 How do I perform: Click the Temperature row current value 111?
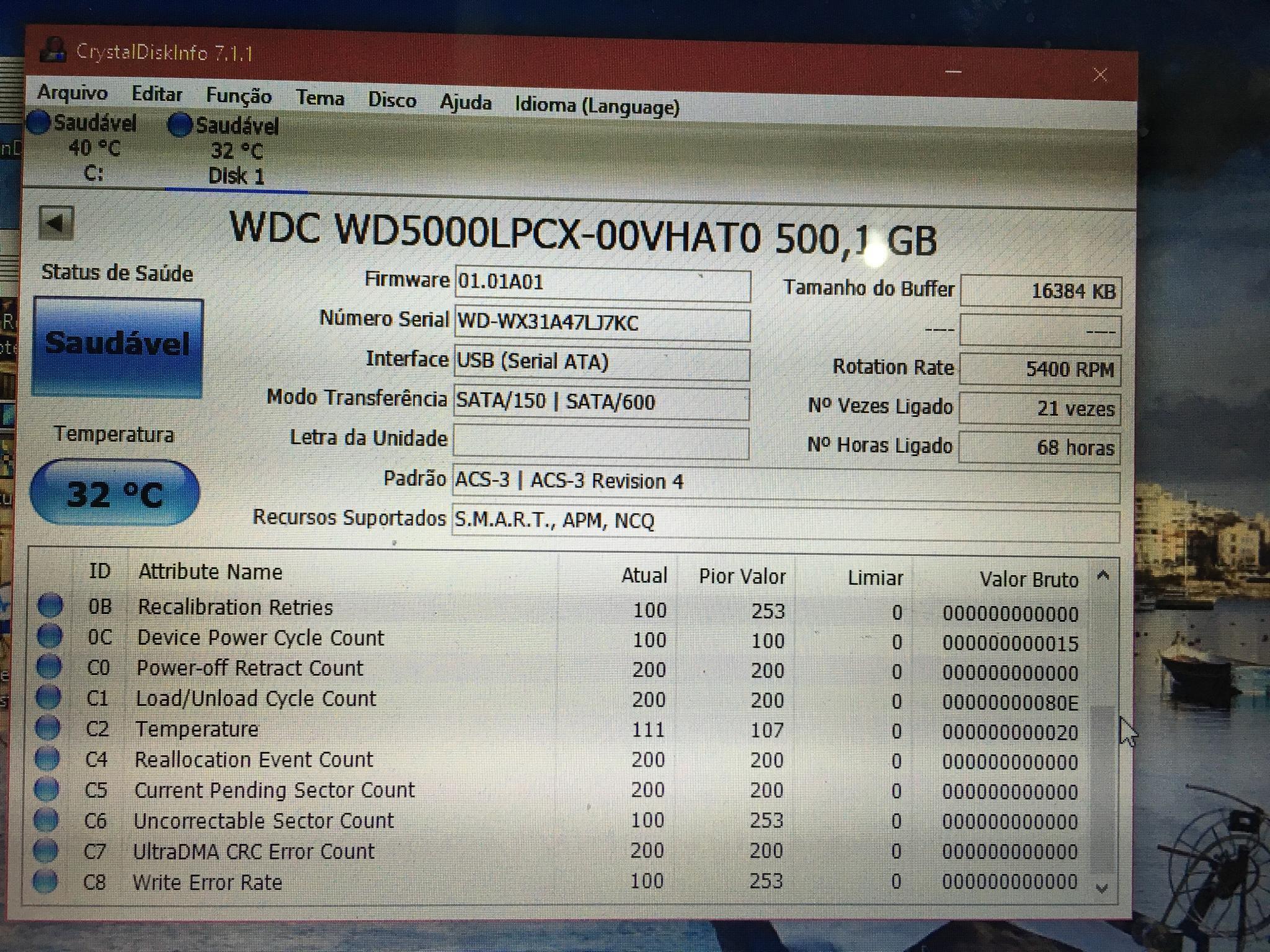(x=648, y=729)
